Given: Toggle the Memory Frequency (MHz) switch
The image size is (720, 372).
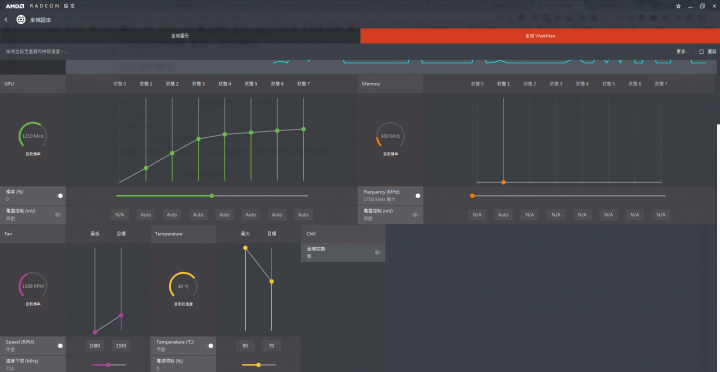Looking at the screenshot, I should coord(417,196).
